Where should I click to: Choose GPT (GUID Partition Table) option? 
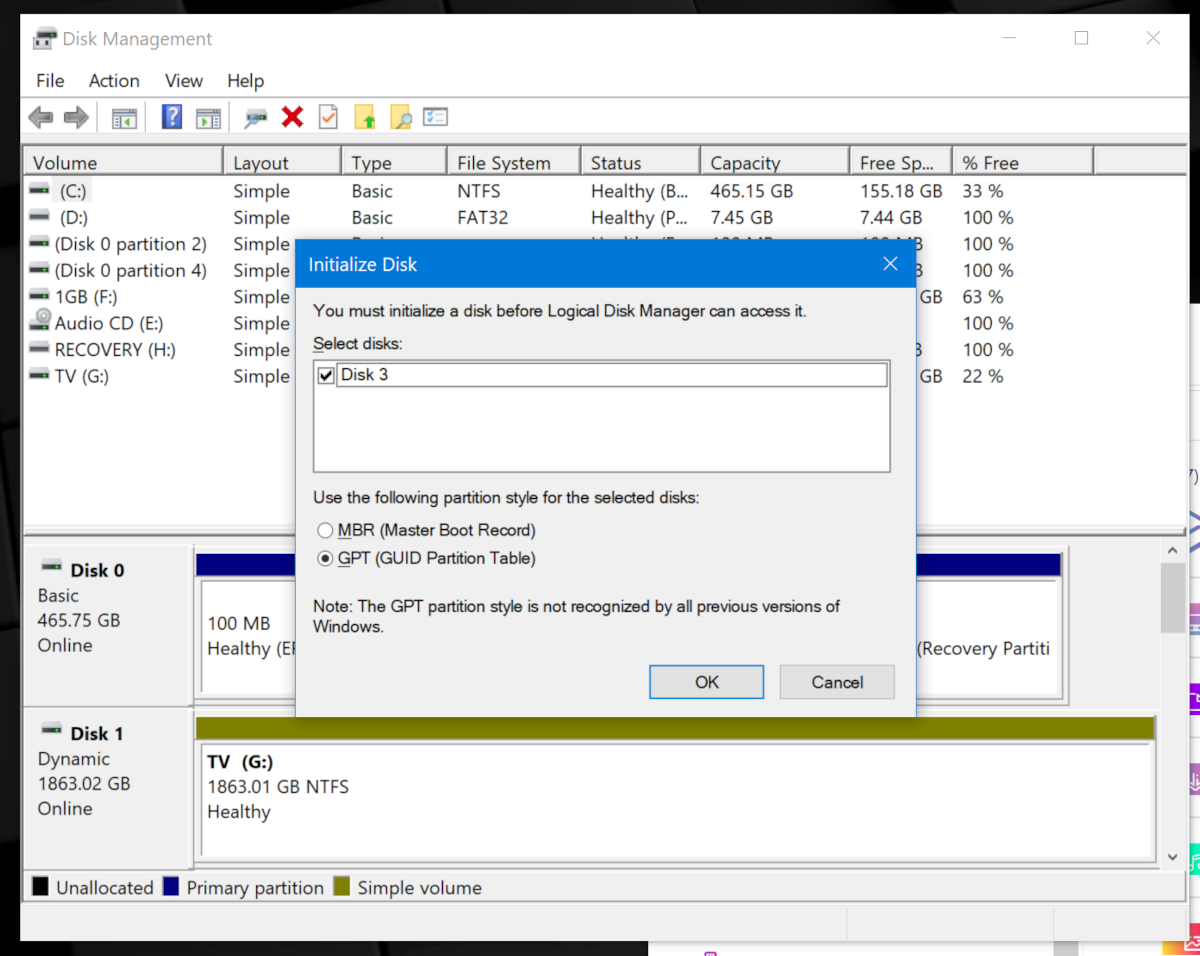[x=325, y=559]
